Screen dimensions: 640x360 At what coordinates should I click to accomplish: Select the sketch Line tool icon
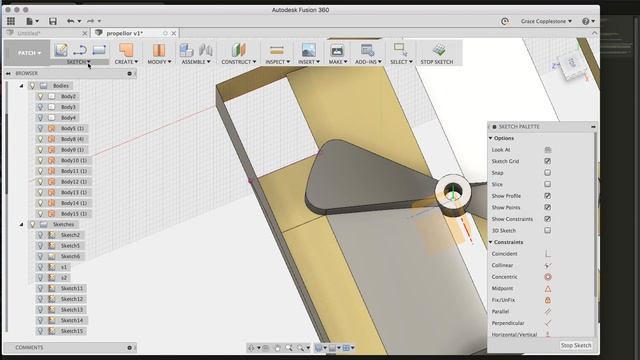[80, 50]
